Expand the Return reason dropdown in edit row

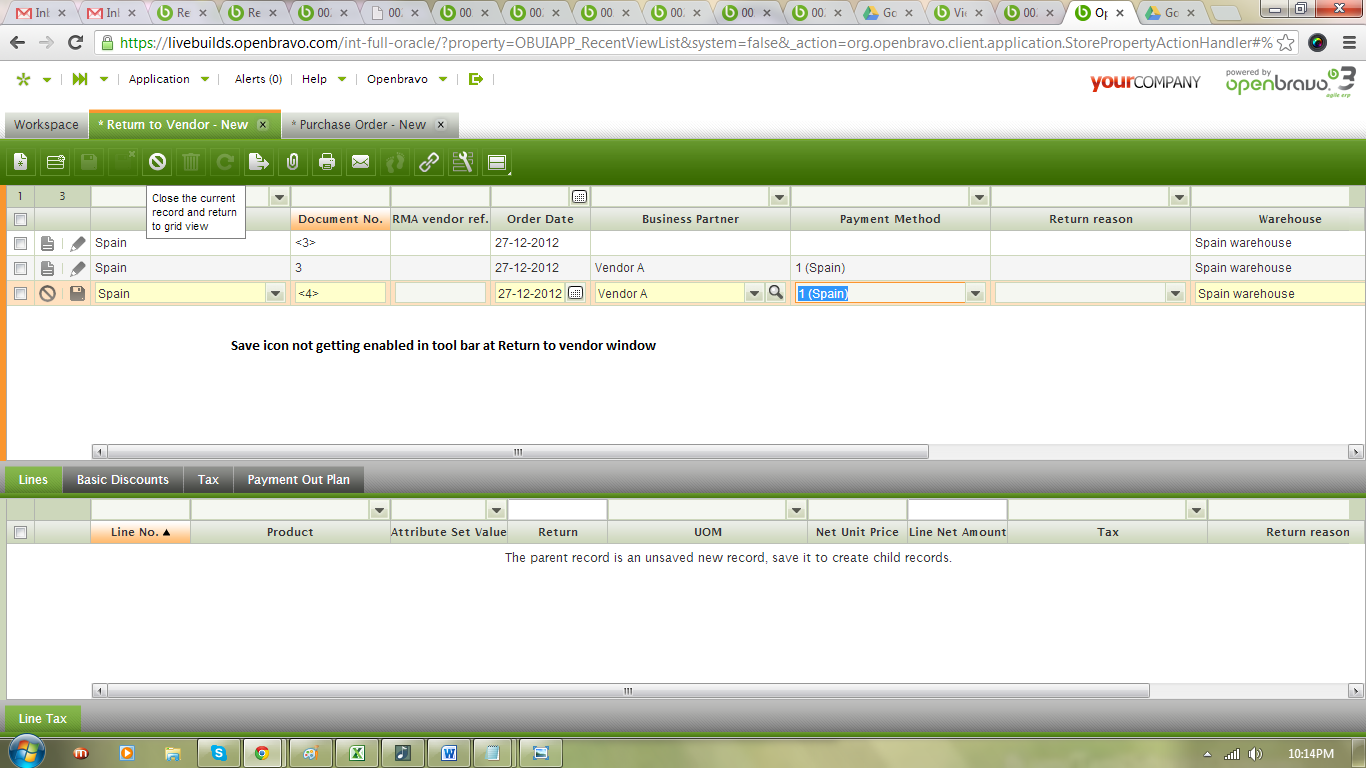click(x=1176, y=293)
